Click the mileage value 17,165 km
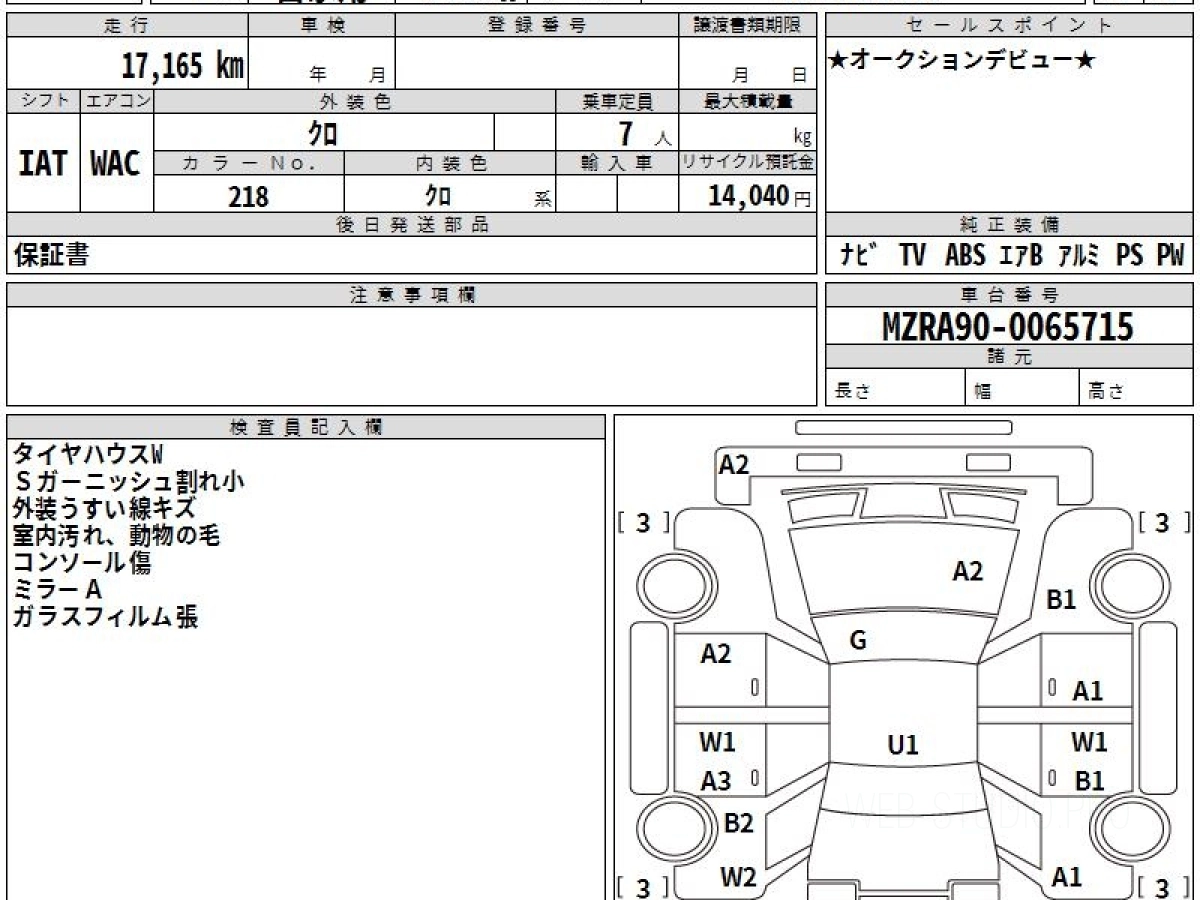 point(182,66)
